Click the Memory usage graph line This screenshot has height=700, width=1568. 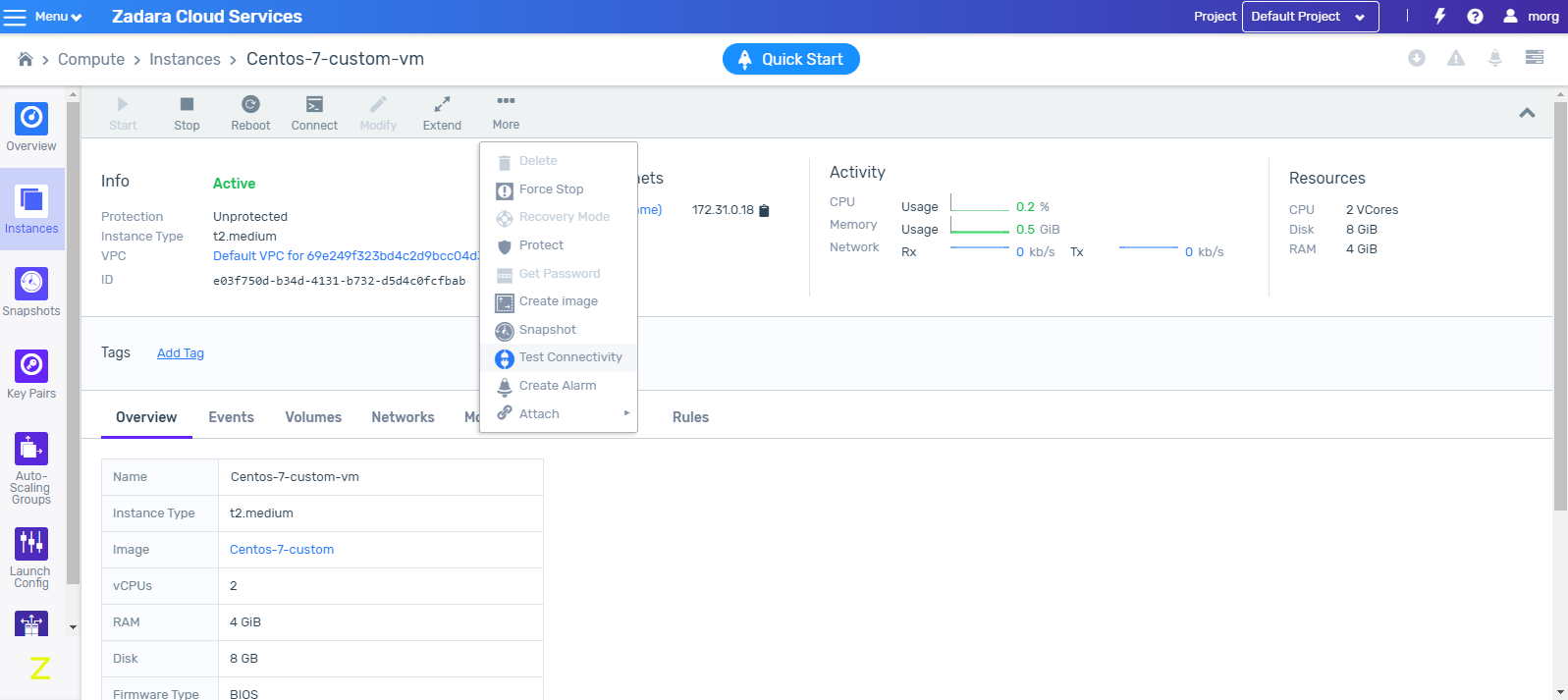[980, 227]
